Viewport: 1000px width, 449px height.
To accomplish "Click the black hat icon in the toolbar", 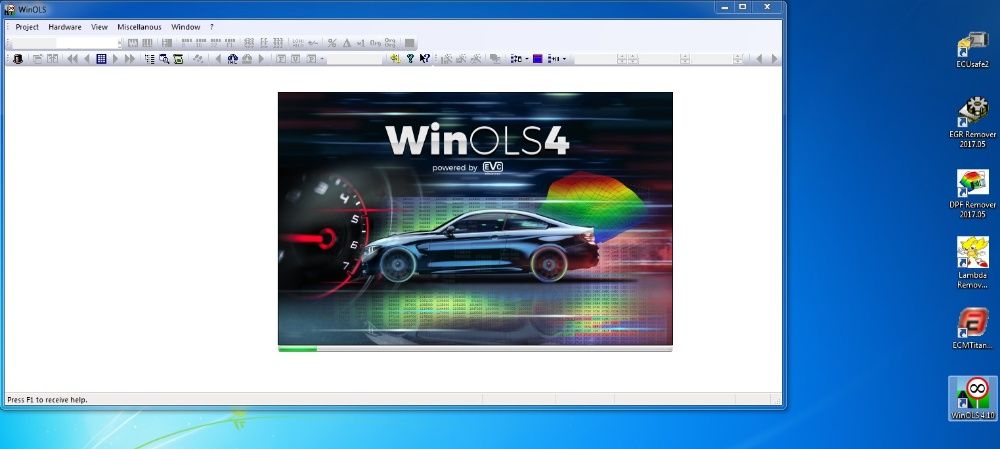I will coord(18,59).
